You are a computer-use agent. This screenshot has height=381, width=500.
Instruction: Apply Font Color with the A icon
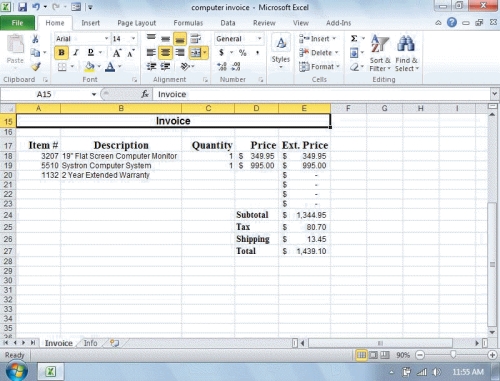coord(110,67)
